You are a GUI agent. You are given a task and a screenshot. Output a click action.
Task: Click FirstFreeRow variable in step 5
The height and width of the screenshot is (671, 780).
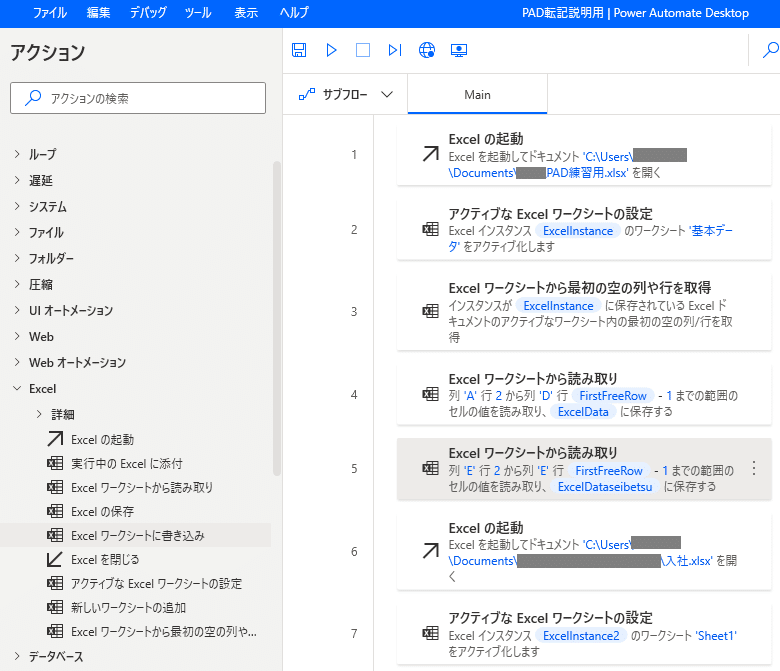609,471
